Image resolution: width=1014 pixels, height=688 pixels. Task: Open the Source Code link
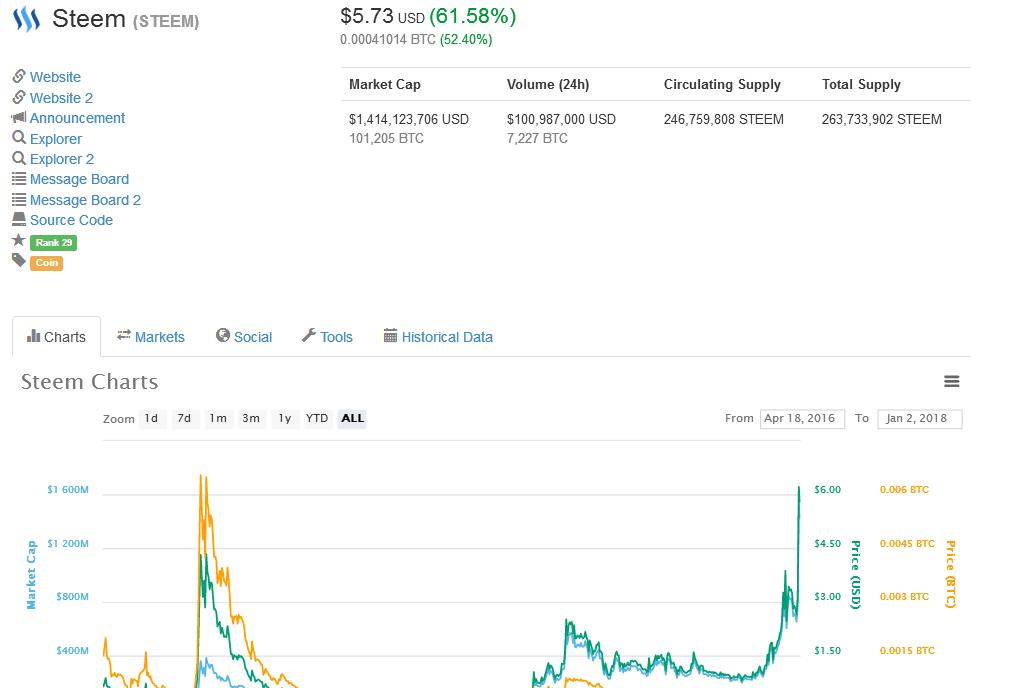pos(71,220)
